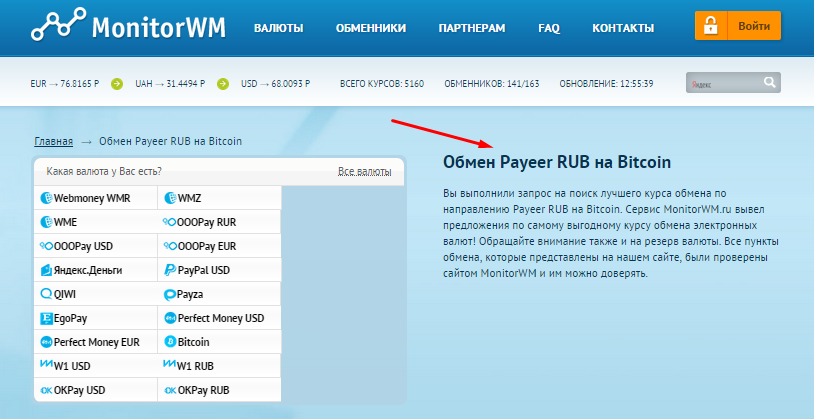Open the ВАЛЮТЫ menu item

coord(278,28)
